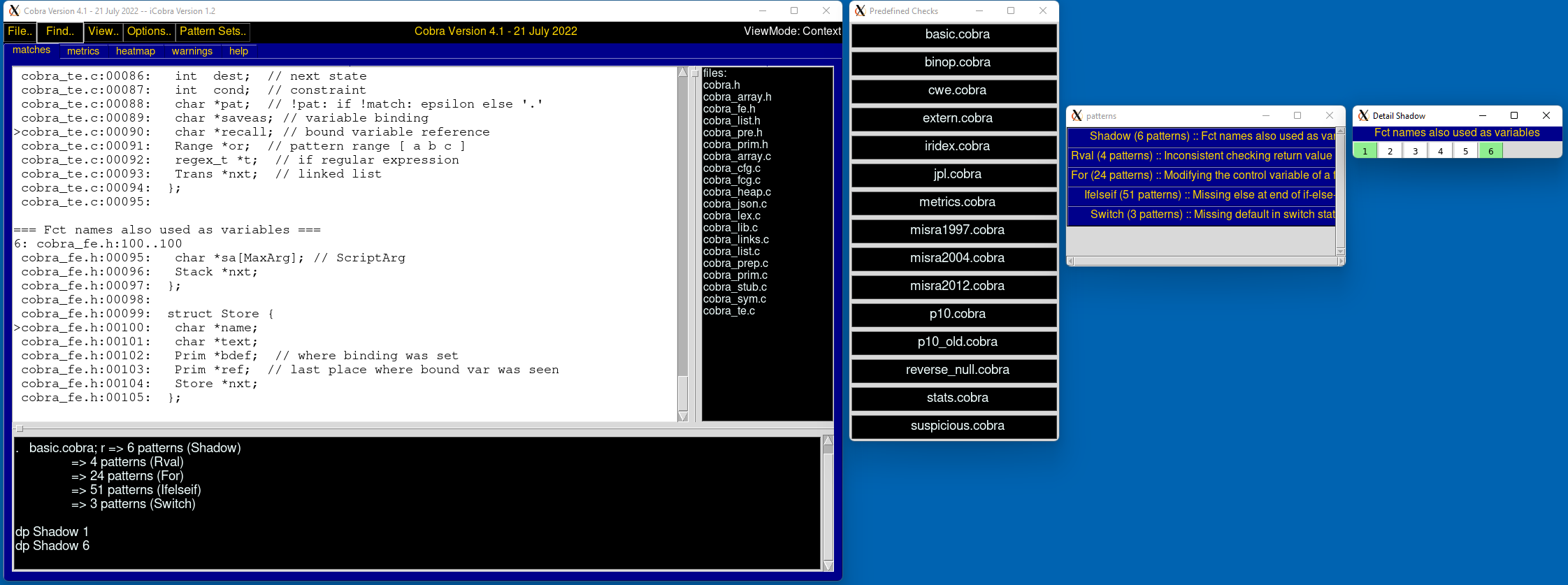Screen dimensions: 1568x585
Task: Click scroll up arrow in console output pane
Action: pos(828,441)
